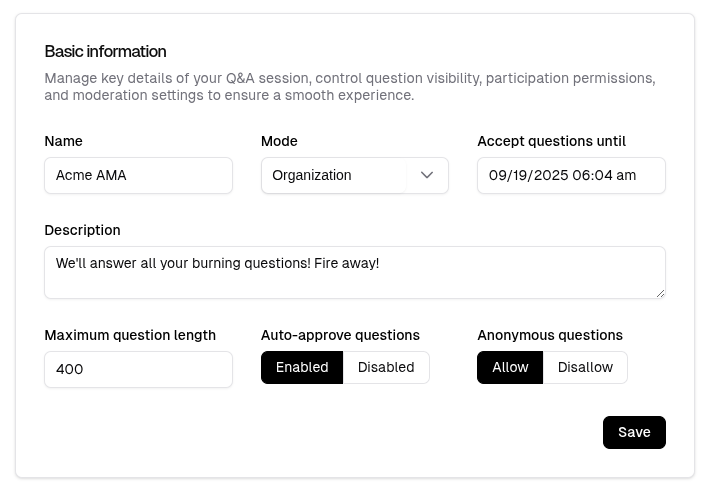
Task: Click the Auto-approve questions label
Action: pos(340,335)
